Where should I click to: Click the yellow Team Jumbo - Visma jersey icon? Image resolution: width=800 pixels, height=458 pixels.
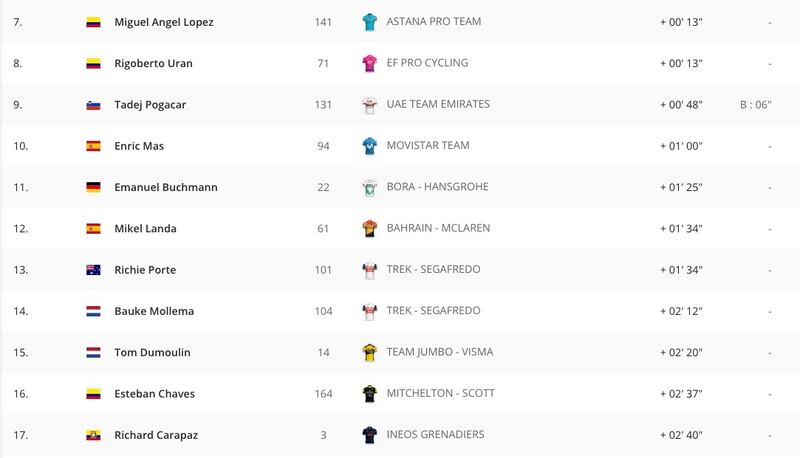coord(369,352)
